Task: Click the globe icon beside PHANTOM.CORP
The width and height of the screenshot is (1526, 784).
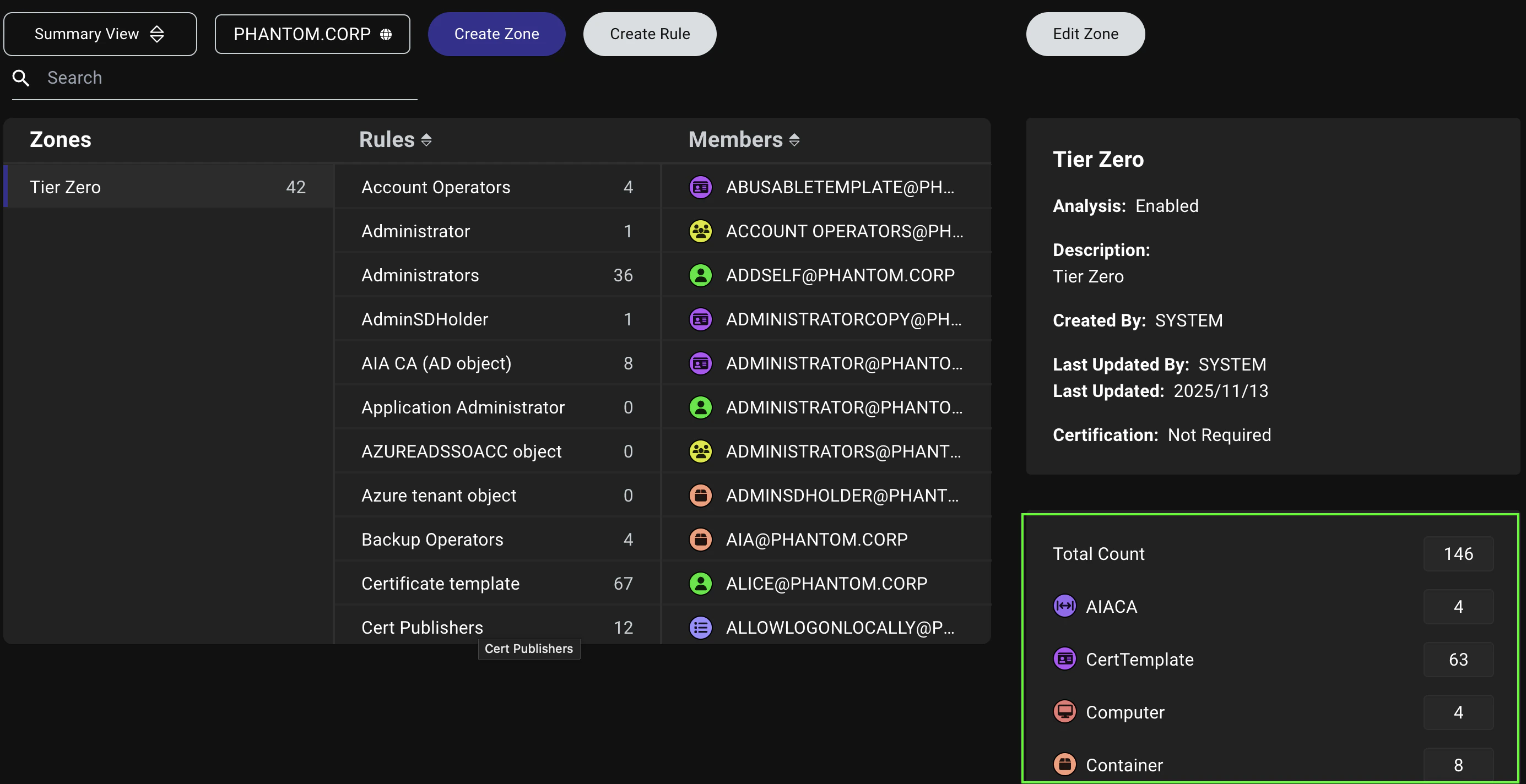Action: (386, 34)
